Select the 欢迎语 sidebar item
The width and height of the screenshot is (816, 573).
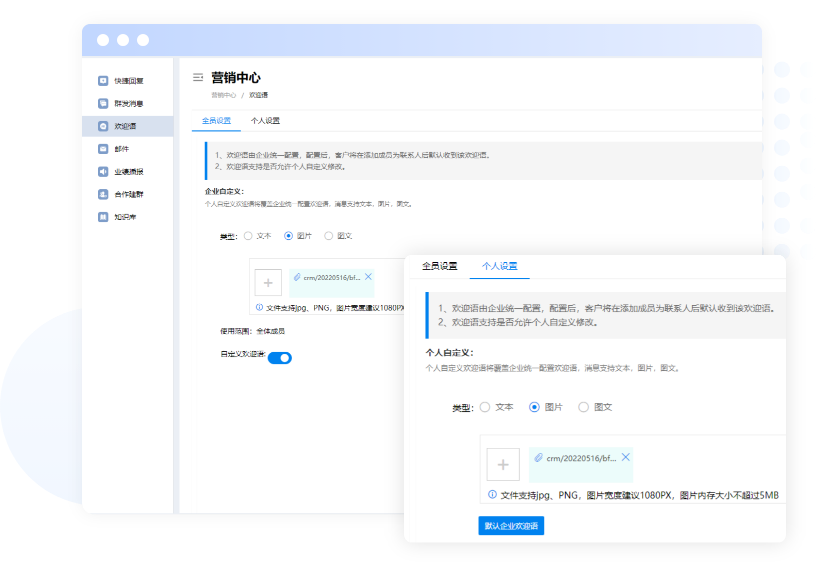point(125,127)
